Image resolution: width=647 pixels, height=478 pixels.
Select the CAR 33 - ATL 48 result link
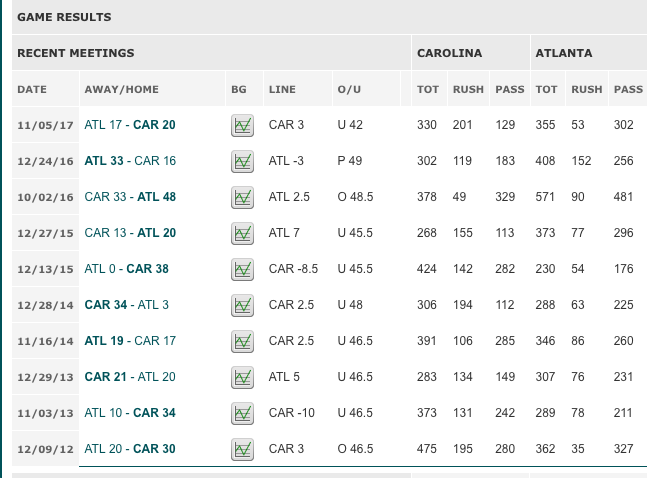pyautogui.click(x=130, y=196)
